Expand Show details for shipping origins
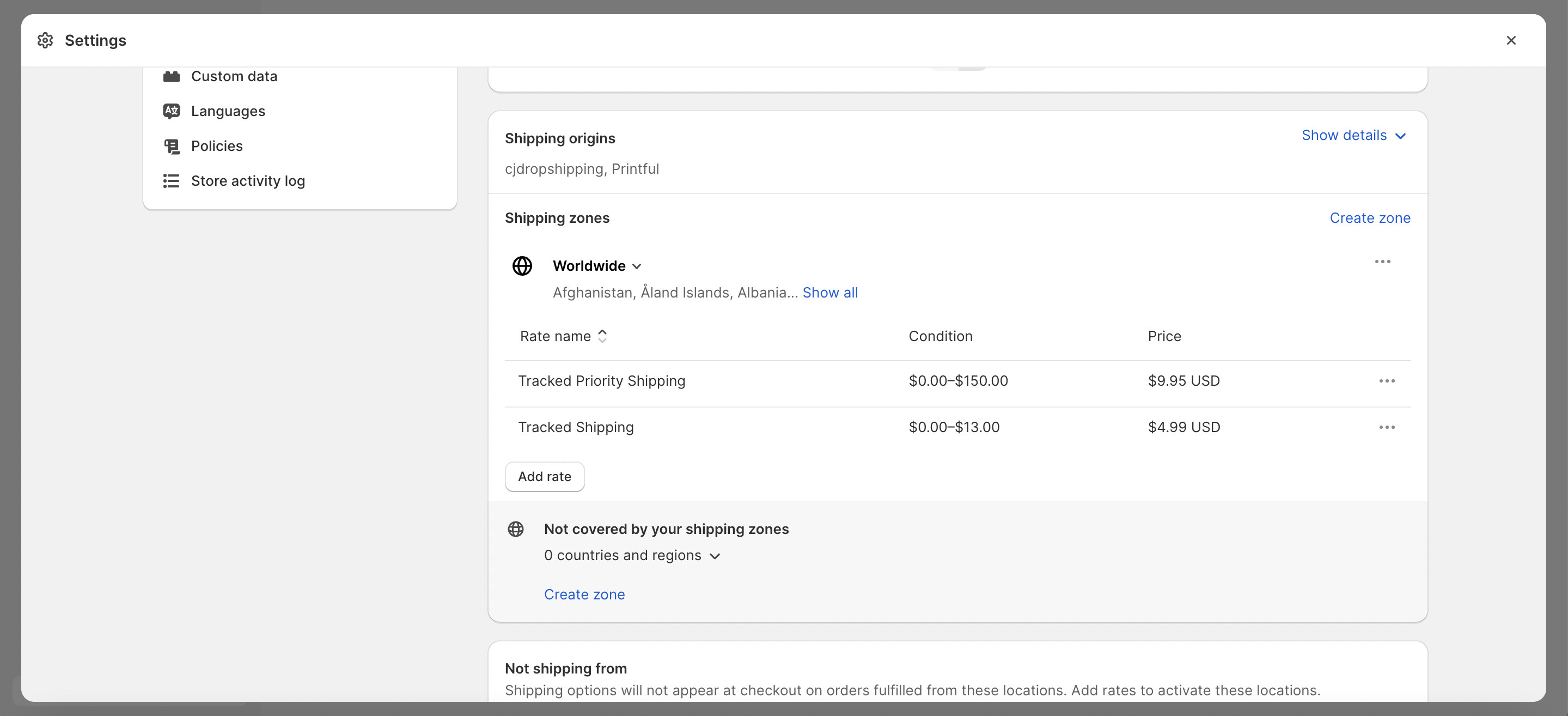Viewport: 1568px width, 716px height. pyautogui.click(x=1353, y=135)
